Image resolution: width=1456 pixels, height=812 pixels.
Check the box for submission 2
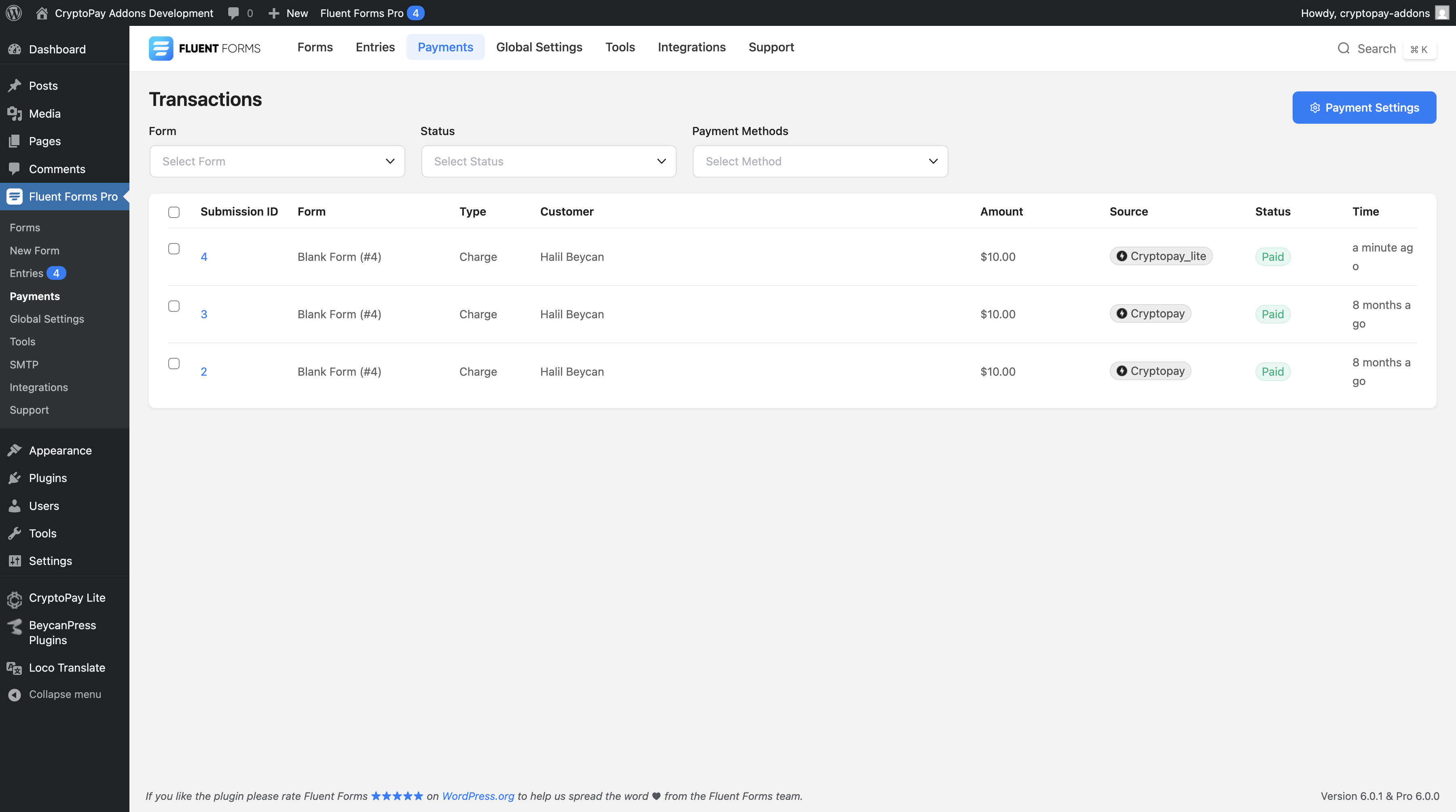pos(174,363)
